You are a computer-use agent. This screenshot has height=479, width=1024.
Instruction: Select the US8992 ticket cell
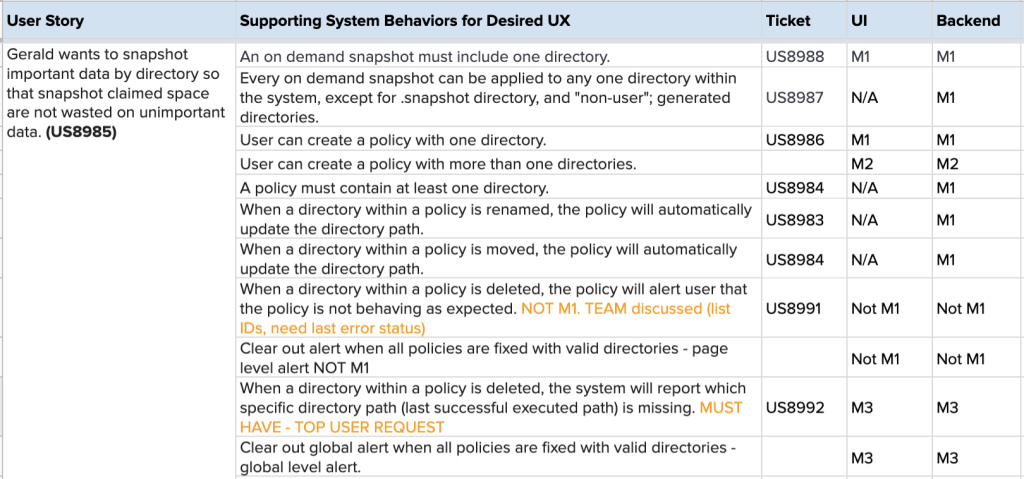tap(795, 408)
